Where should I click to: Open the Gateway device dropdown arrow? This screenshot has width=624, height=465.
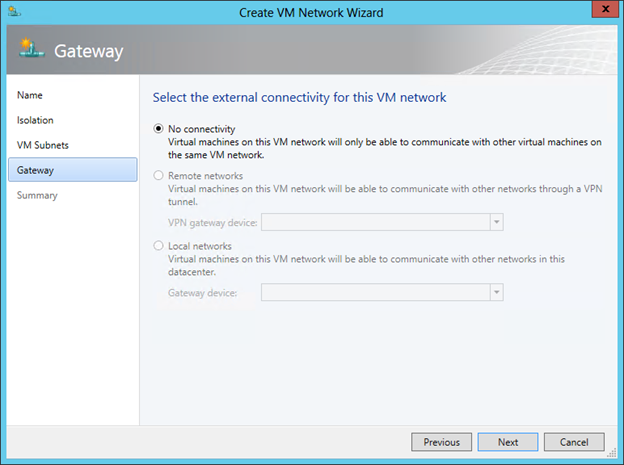[496, 292]
